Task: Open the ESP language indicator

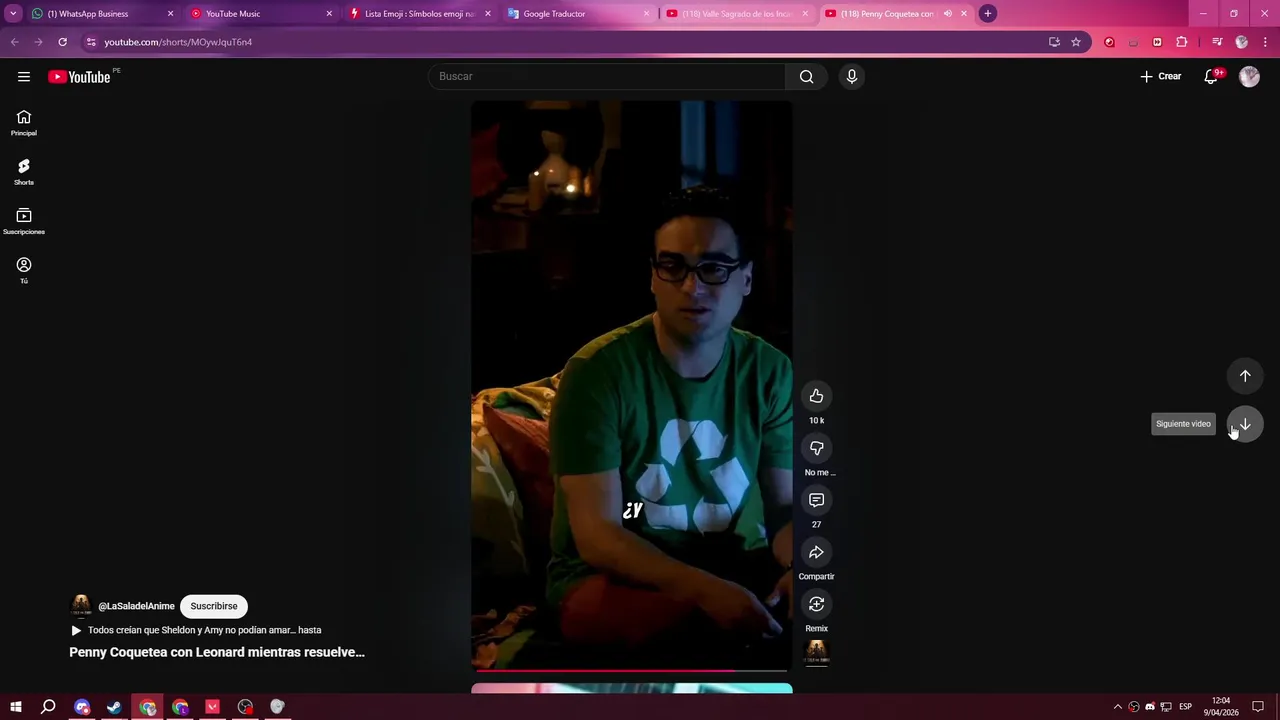Action: coord(1185,707)
